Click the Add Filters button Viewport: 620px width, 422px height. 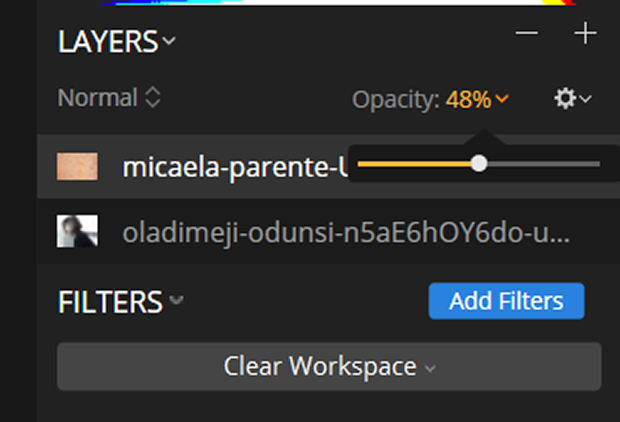click(x=507, y=301)
